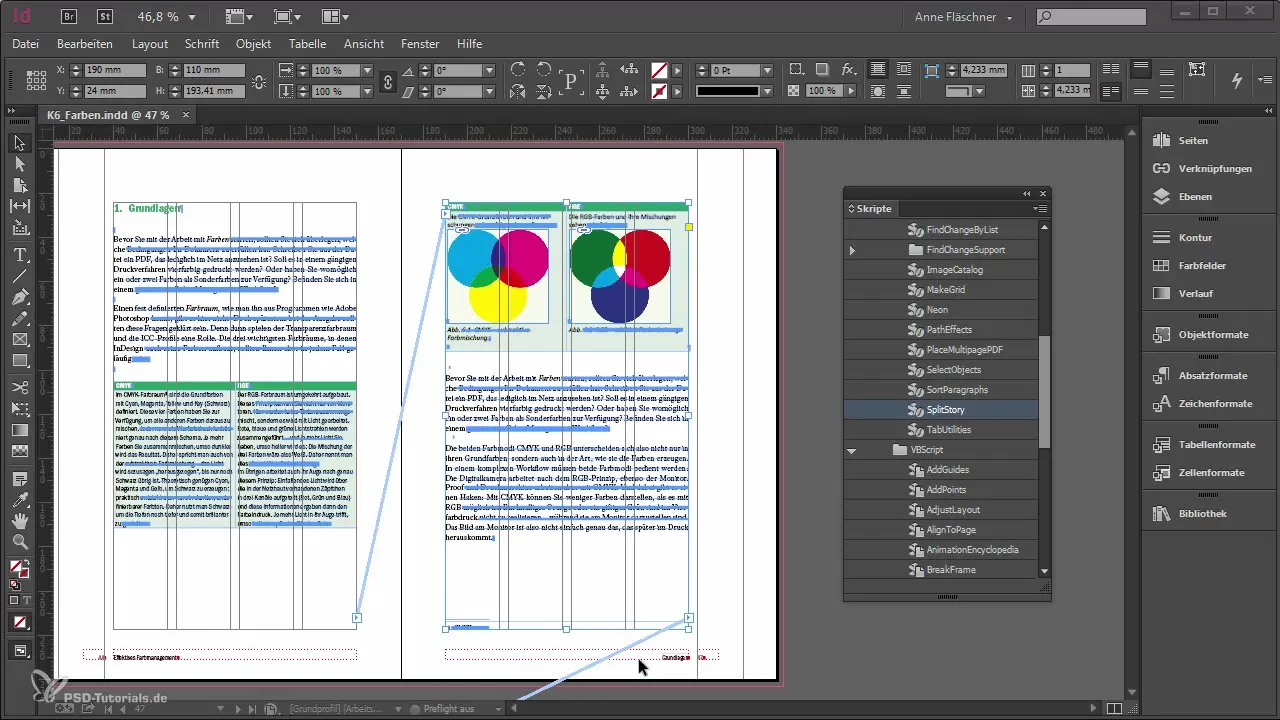This screenshot has height=720, width=1280.
Task: Select the SortParagraphs script
Action: [x=957, y=390]
